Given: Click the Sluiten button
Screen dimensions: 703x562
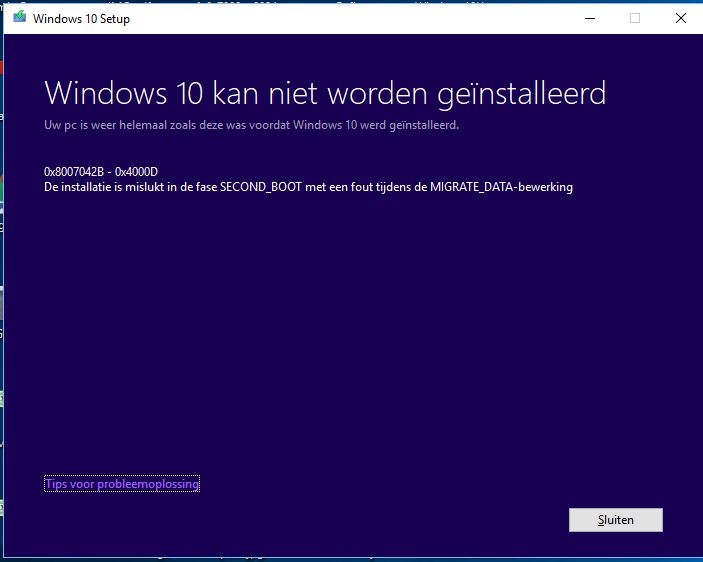Looking at the screenshot, I should tap(616, 520).
